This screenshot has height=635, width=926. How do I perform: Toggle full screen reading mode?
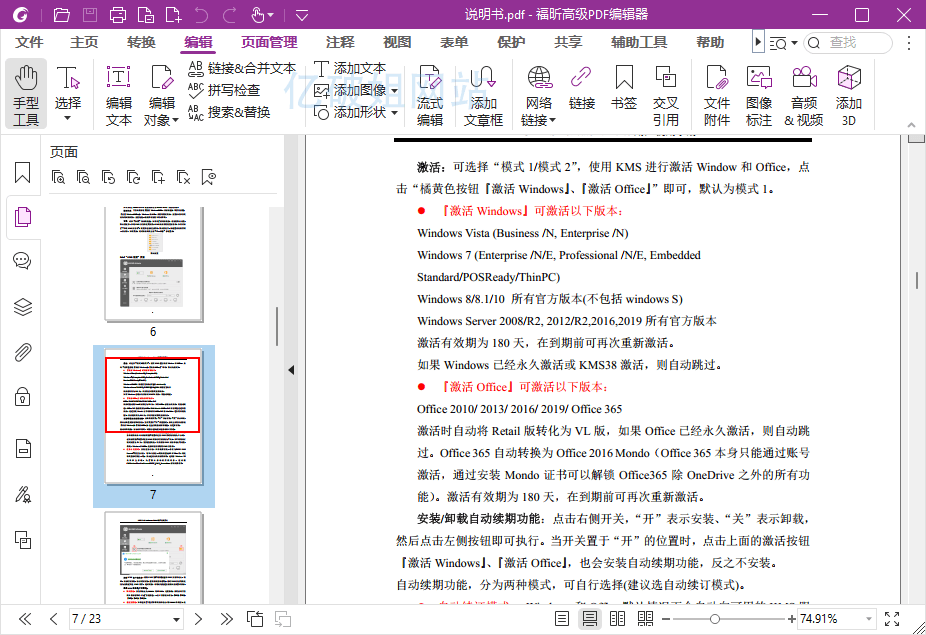click(892, 618)
